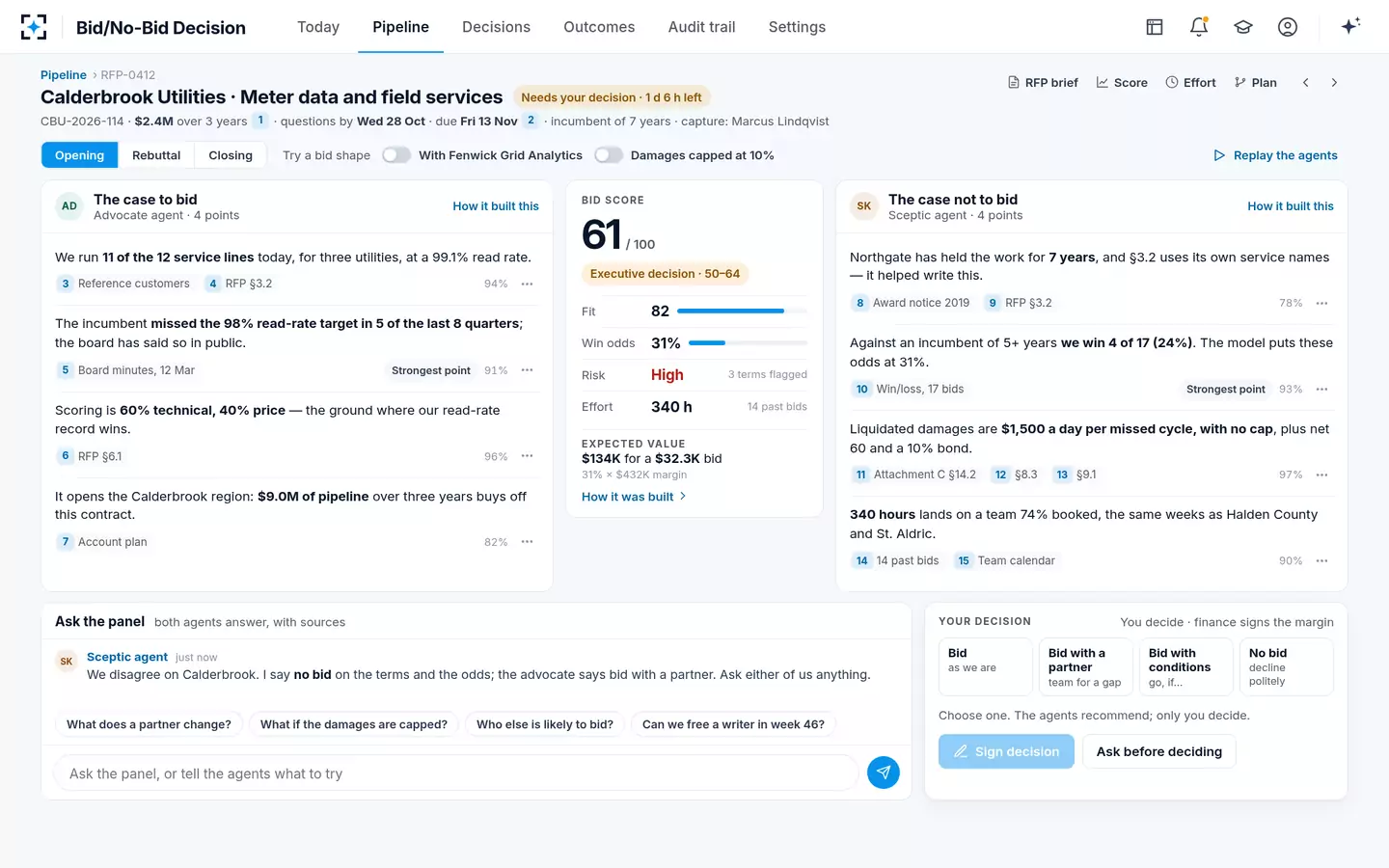Toggle Damages capped at 10% switch
The height and width of the screenshot is (868, 1389).
pos(609,155)
